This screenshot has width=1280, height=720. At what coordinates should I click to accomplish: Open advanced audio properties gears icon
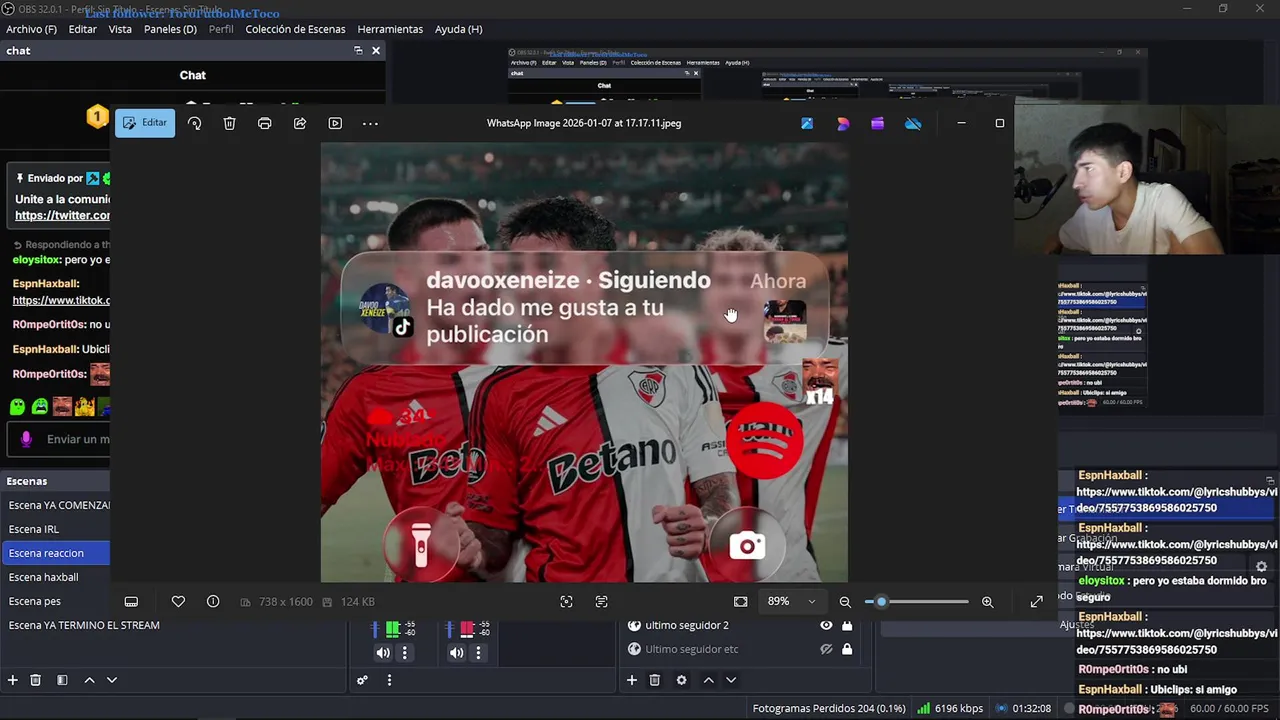[362, 680]
